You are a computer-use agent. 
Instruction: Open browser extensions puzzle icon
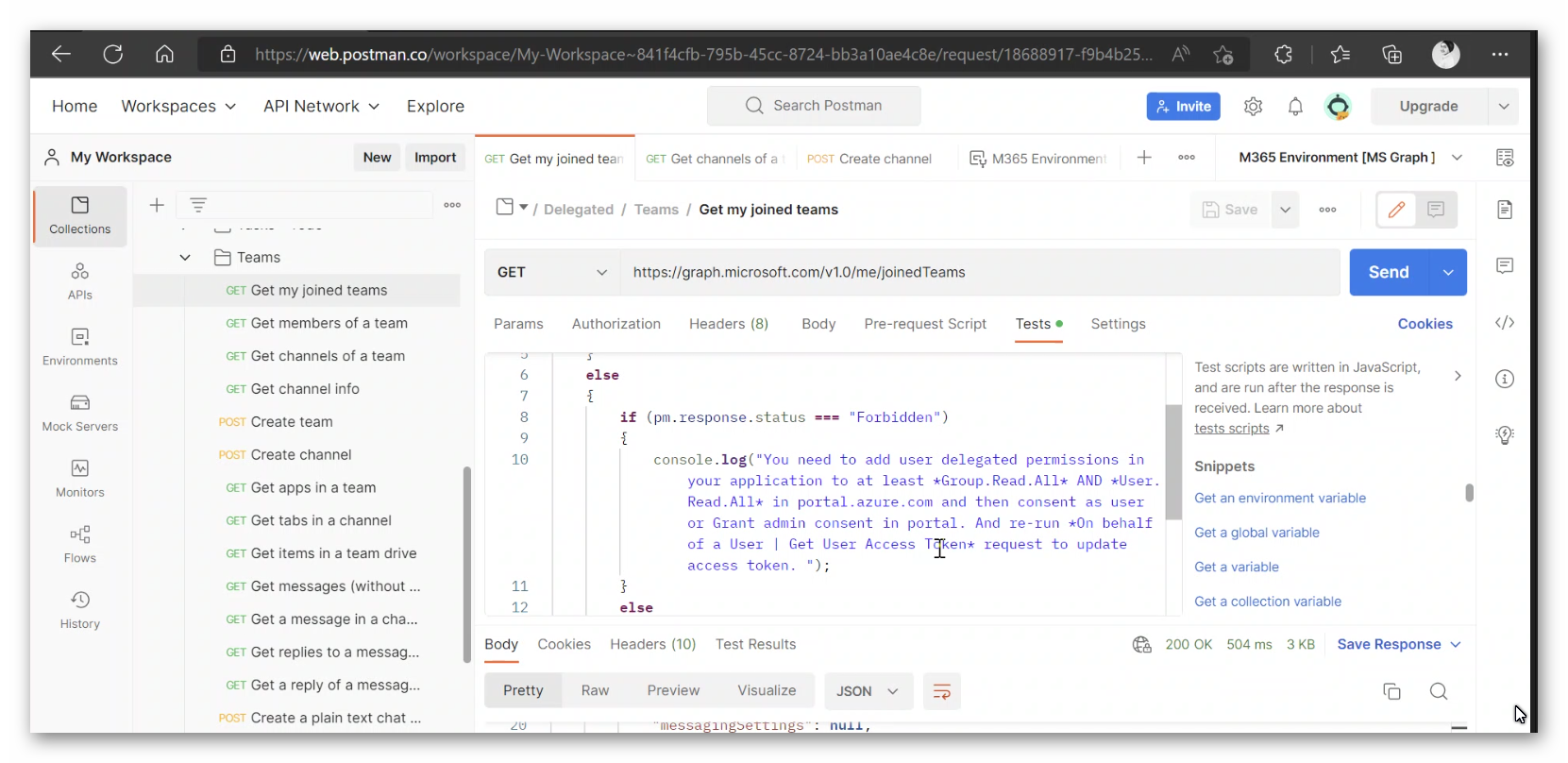point(1283,55)
